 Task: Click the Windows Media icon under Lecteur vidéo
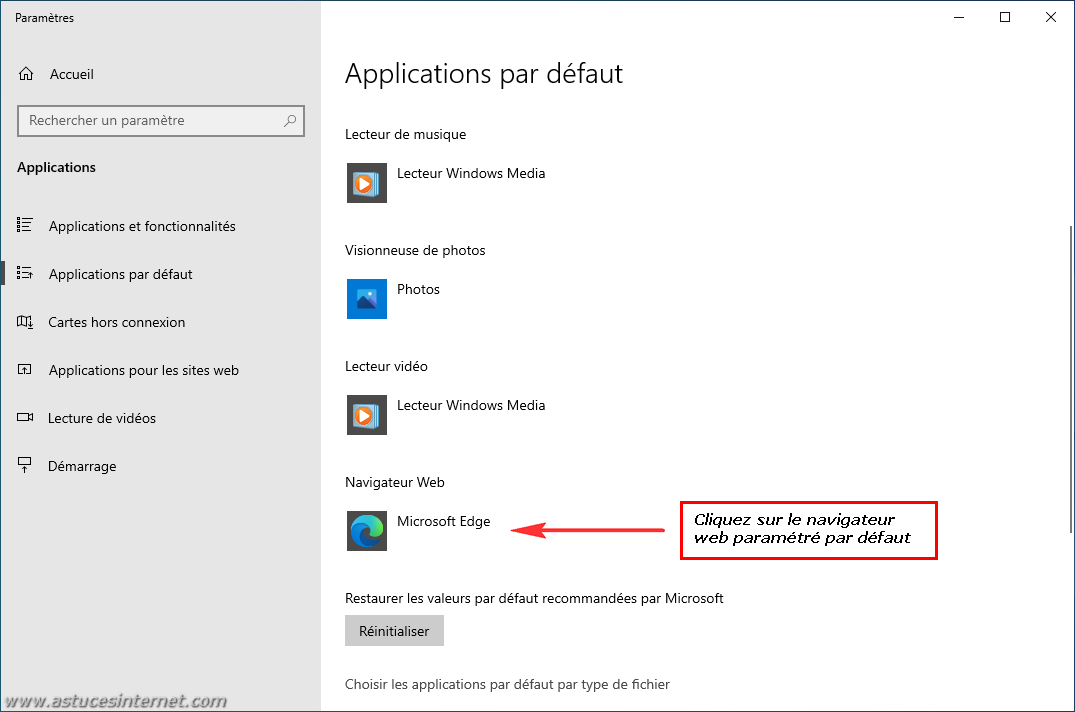pyautogui.click(x=367, y=415)
